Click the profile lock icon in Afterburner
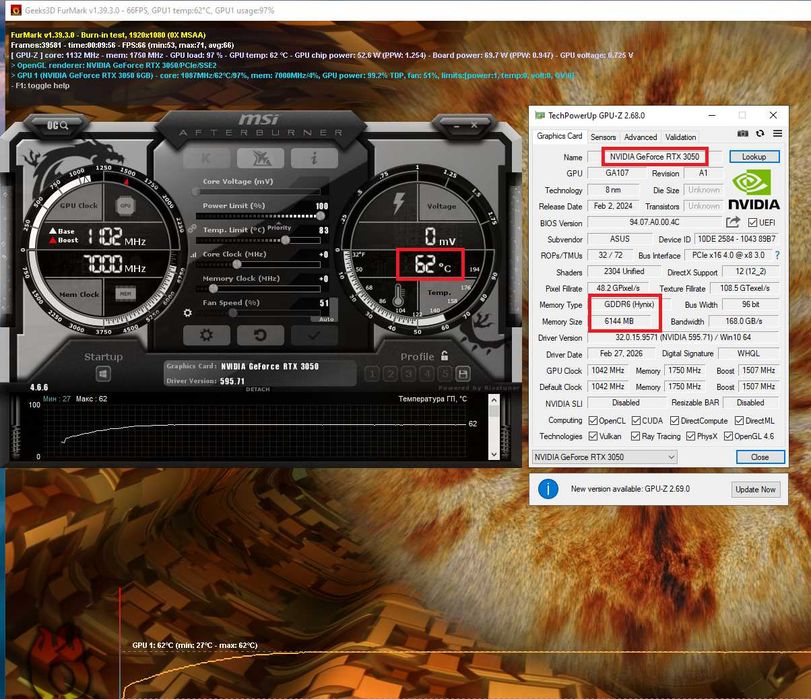This screenshot has width=811, height=699. point(444,355)
